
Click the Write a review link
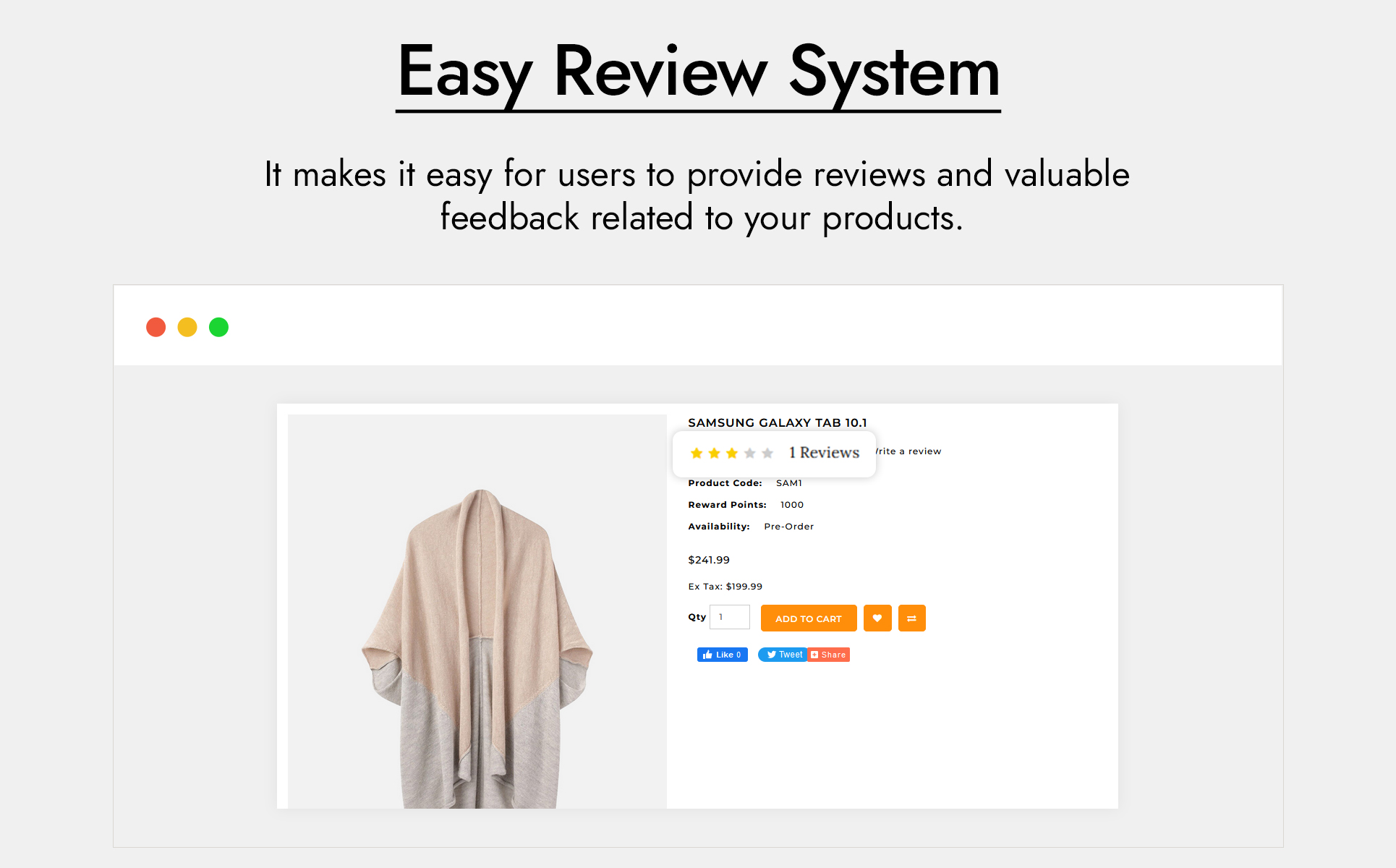point(910,451)
